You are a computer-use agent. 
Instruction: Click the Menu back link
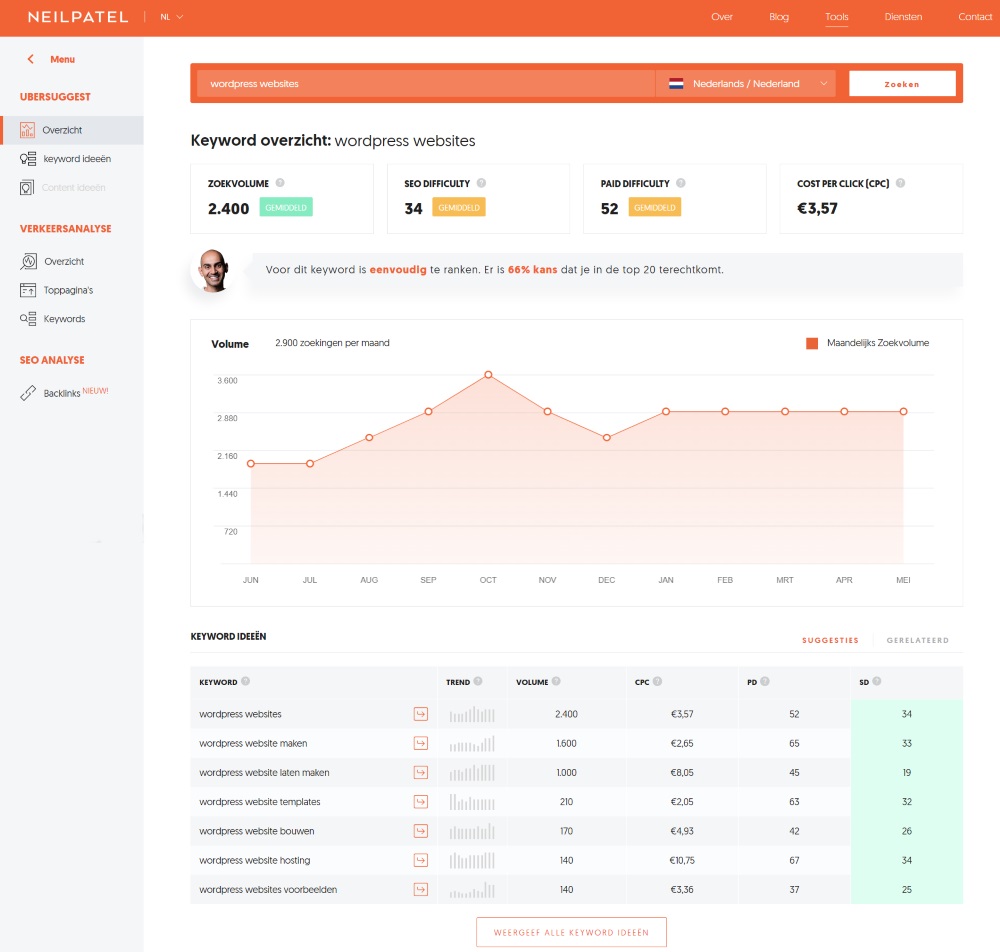click(62, 59)
